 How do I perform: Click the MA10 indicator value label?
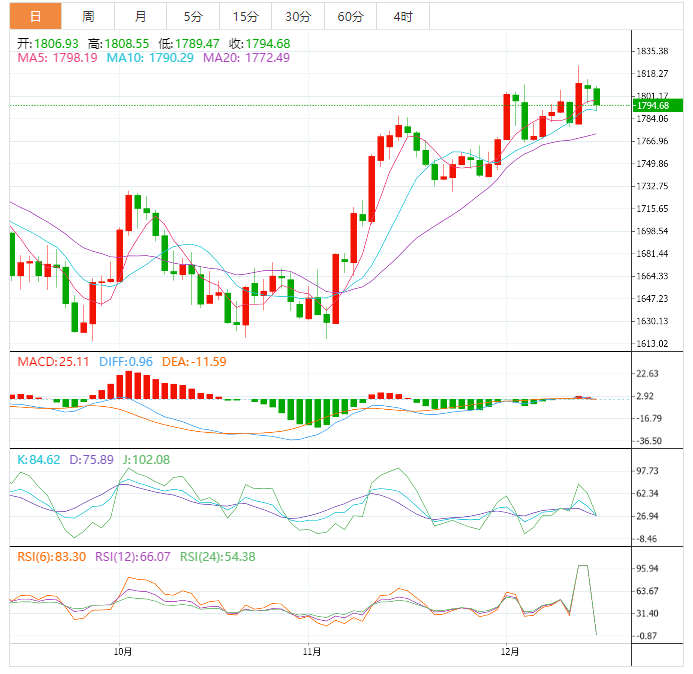coord(150,59)
